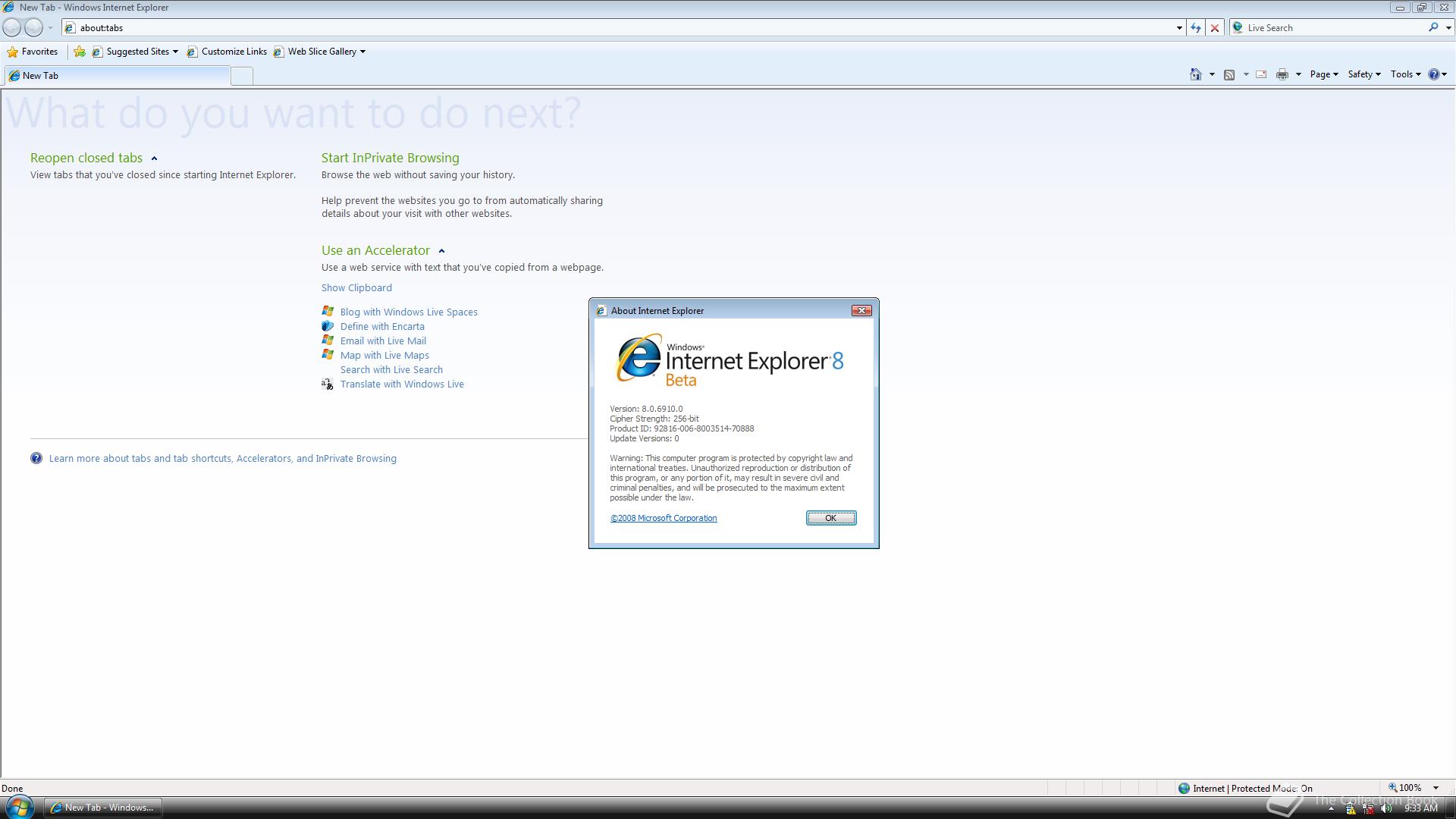Click the Back navigation button

point(12,27)
